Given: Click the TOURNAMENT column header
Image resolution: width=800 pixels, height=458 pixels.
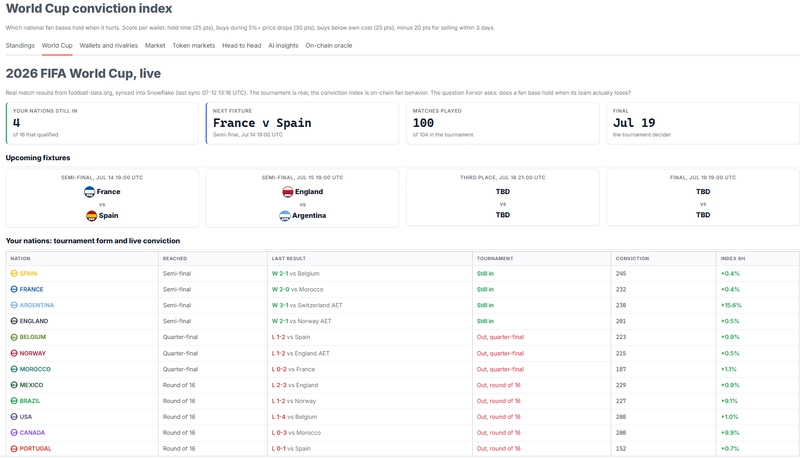Looking at the screenshot, I should [x=495, y=259].
